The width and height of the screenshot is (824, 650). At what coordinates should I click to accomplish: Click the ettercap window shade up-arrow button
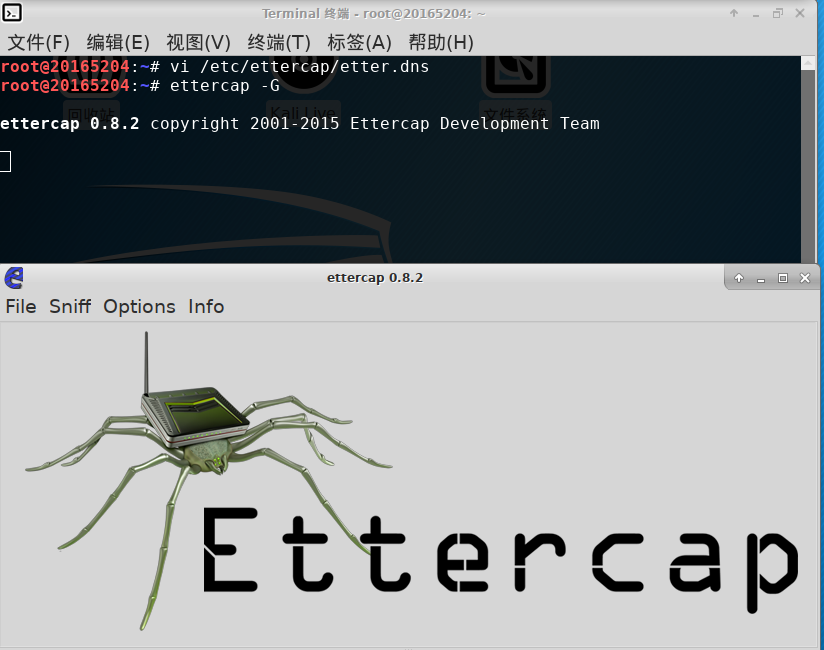click(x=739, y=278)
